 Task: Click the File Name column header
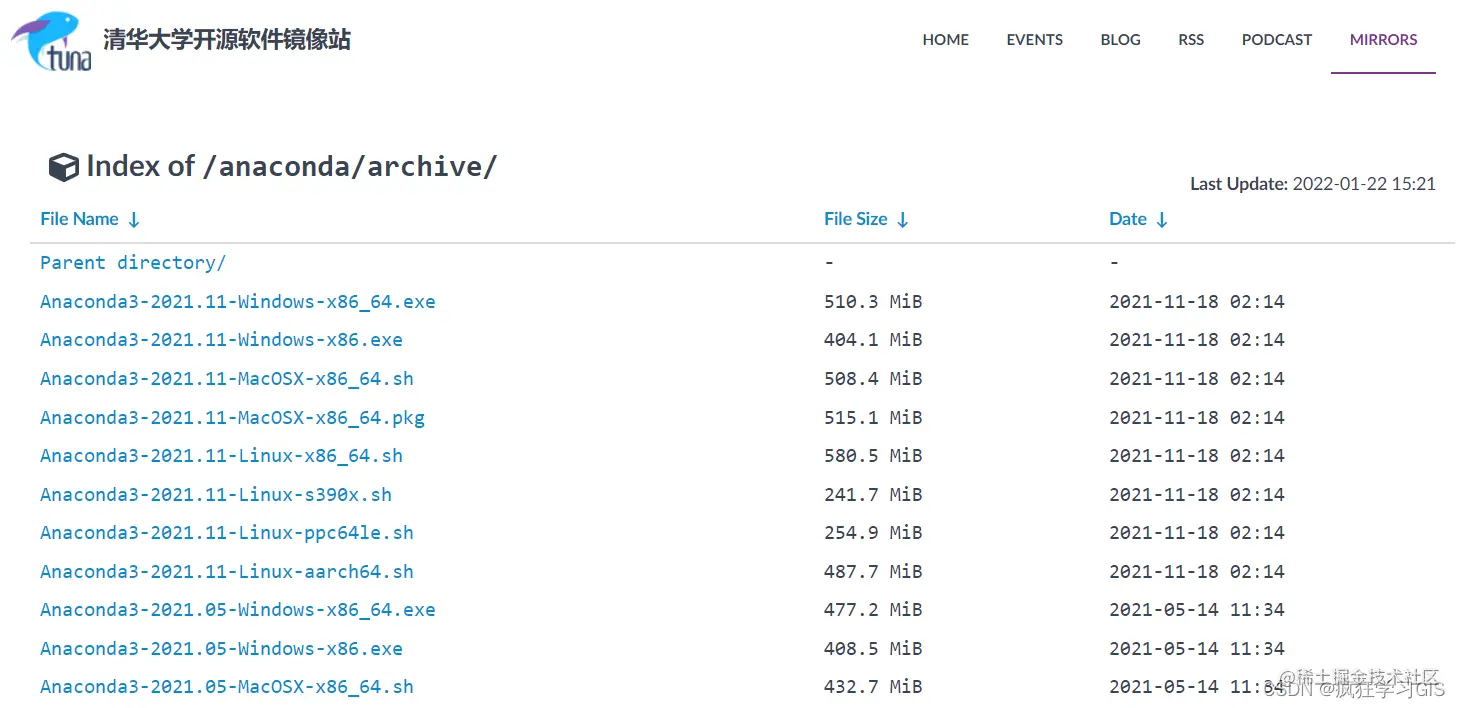(79, 219)
